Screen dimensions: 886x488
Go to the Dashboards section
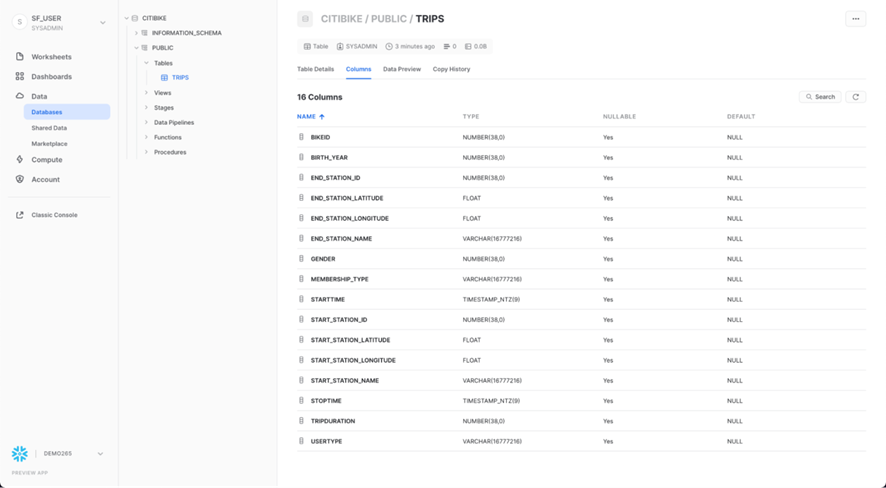[x=51, y=77]
